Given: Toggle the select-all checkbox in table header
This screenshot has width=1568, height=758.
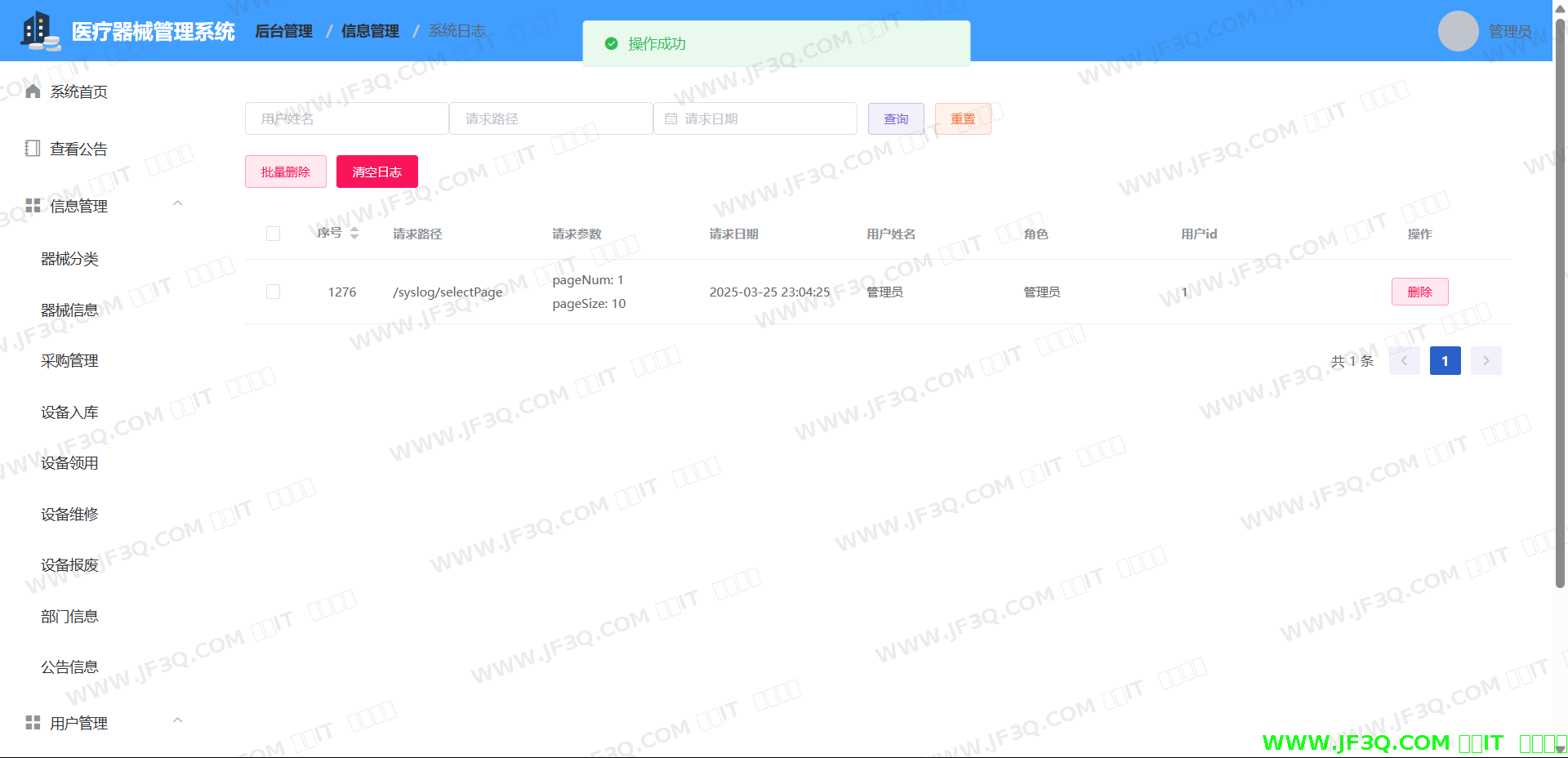Looking at the screenshot, I should click(274, 234).
